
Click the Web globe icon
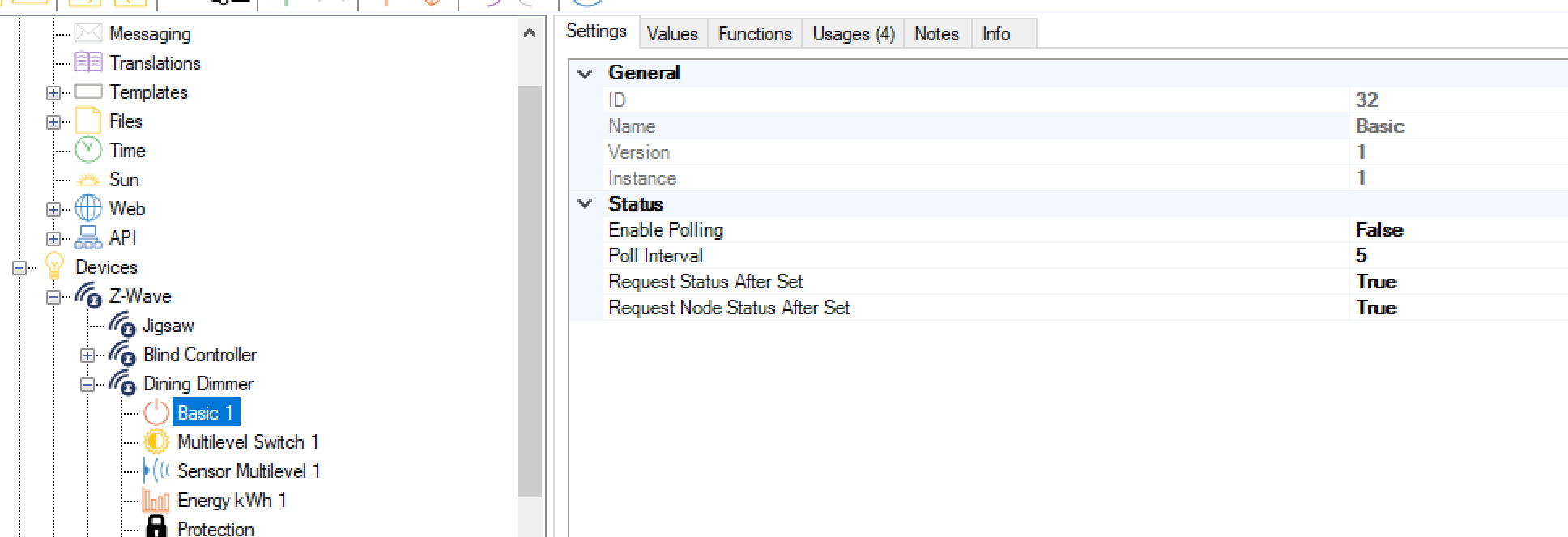[88, 208]
